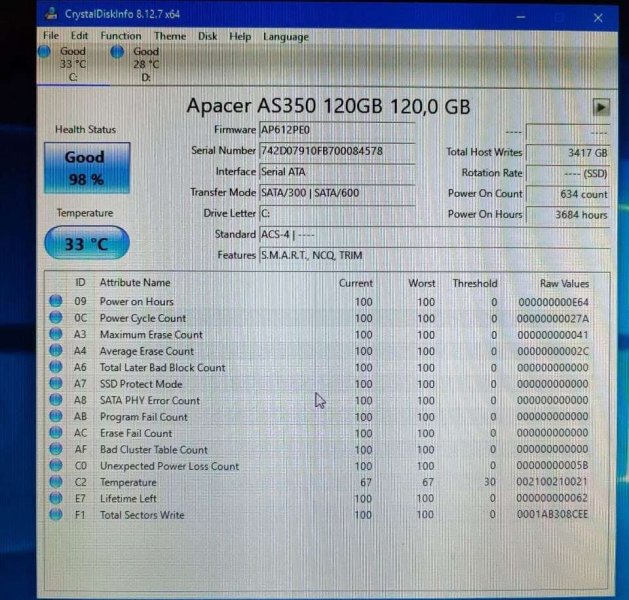629x600 pixels.
Task: Select the C: drive status icon
Action: [x=47, y=52]
